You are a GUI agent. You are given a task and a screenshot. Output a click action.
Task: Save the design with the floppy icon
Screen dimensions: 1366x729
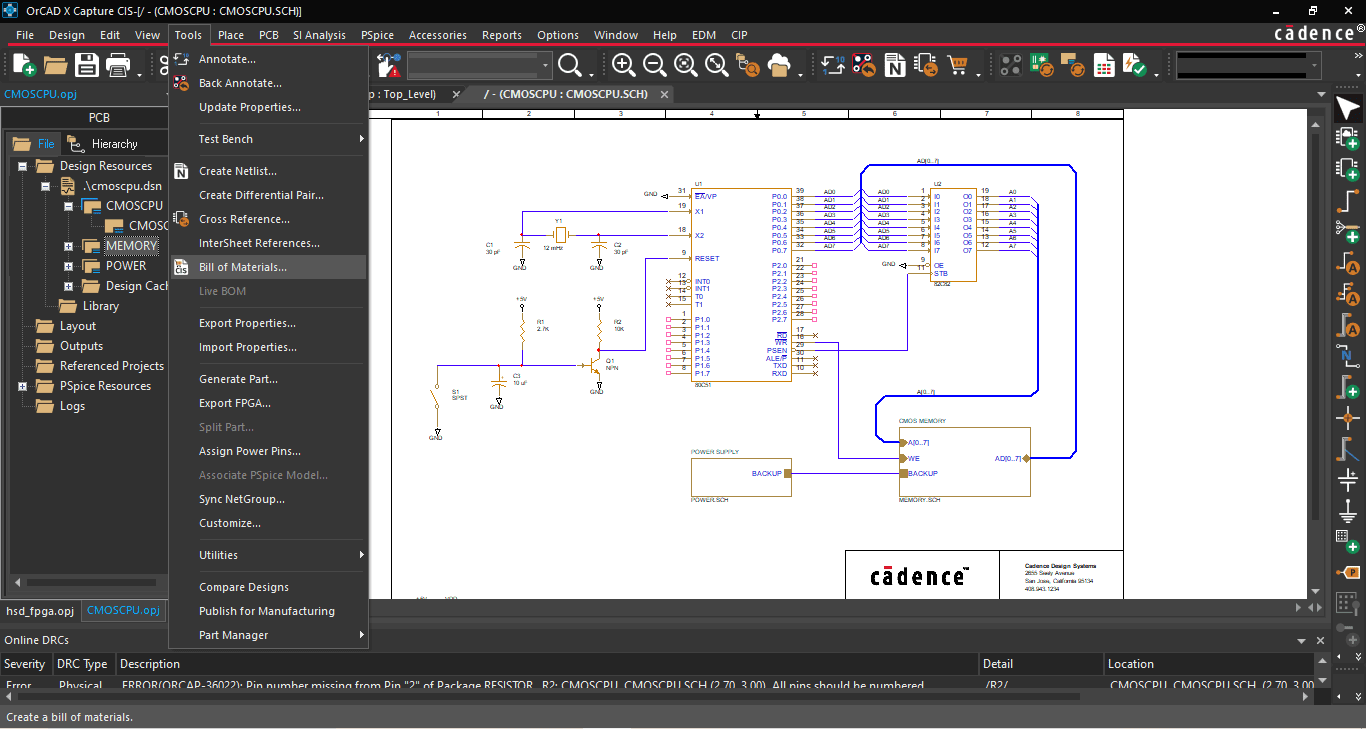[87, 66]
